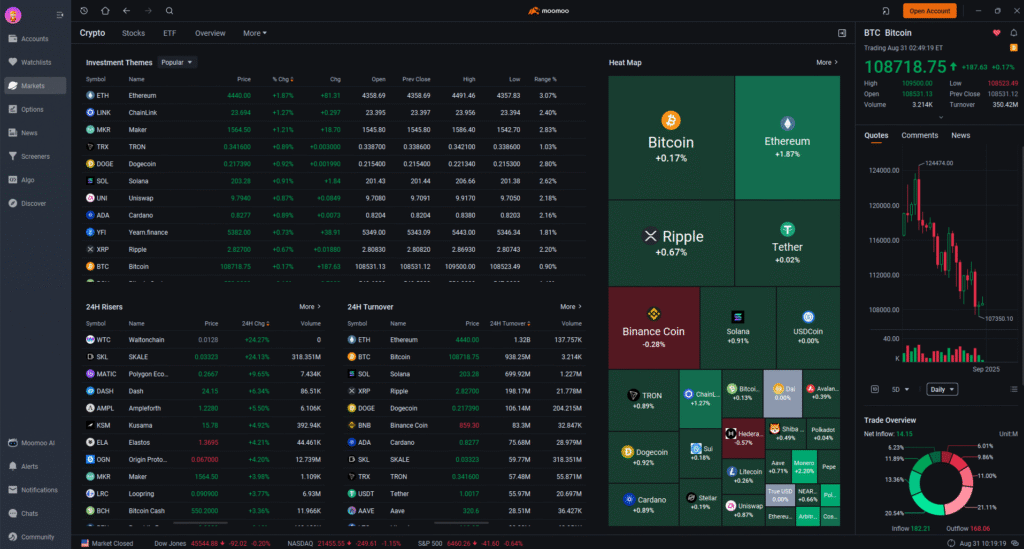Select the ChainLink row in Investment Themes
This screenshot has width=1024, height=549.
tap(334, 112)
